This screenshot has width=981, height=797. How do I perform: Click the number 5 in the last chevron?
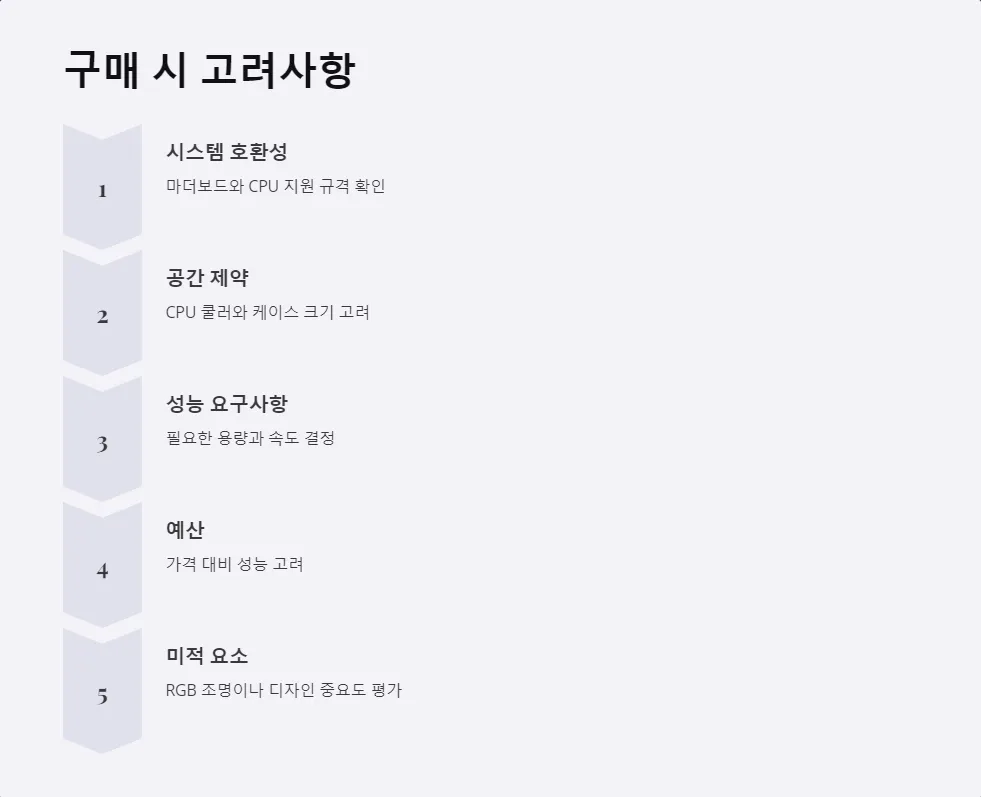pos(103,696)
